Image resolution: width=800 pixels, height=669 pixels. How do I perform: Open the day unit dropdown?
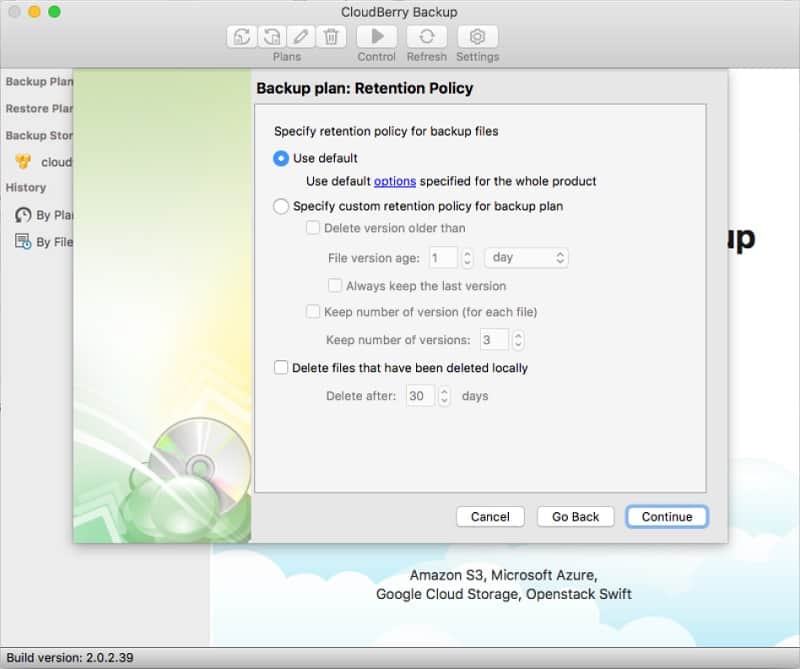click(526, 258)
